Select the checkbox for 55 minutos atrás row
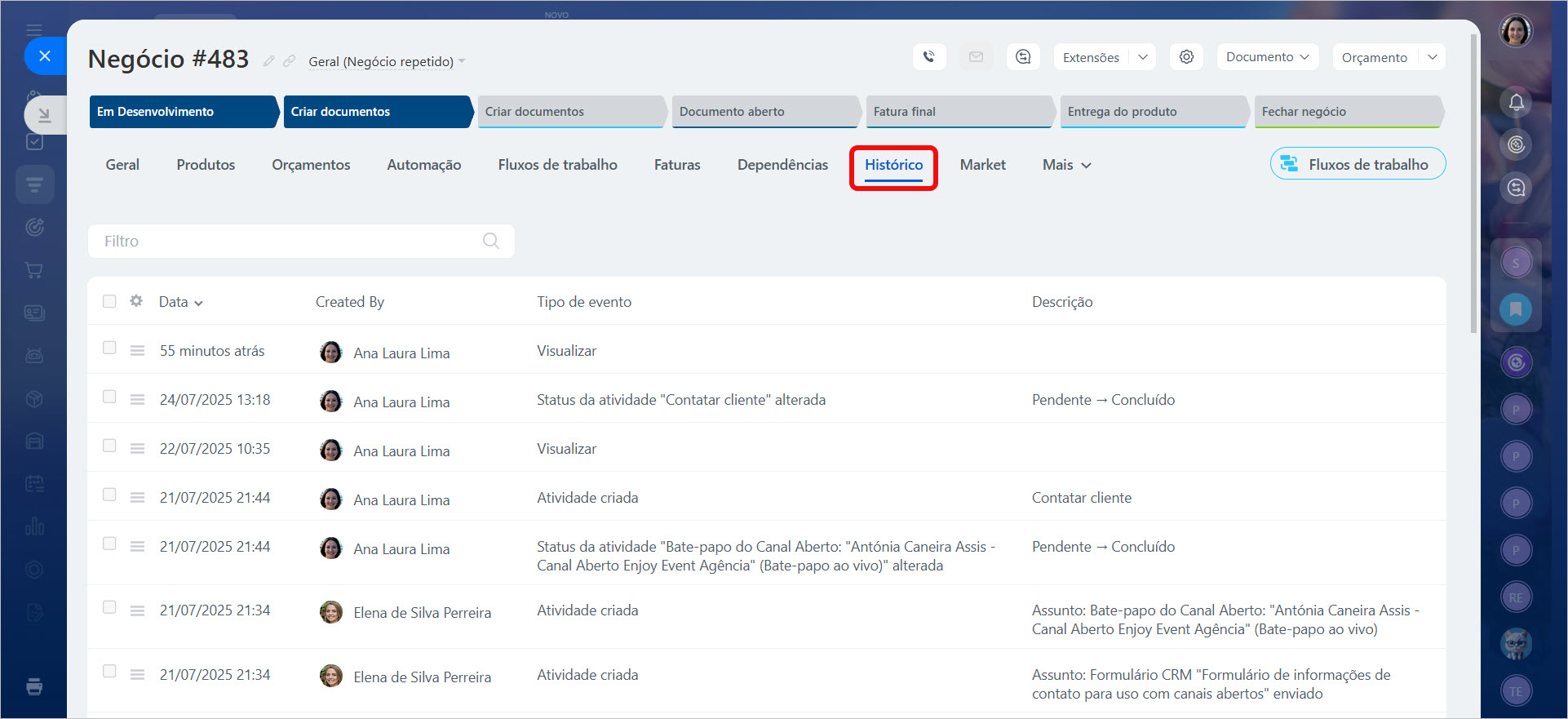Screen dimensions: 1568x719 [x=109, y=348]
